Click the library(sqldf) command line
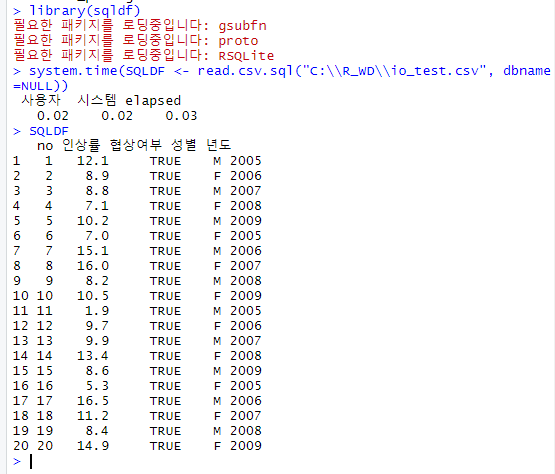This screenshot has height=474, width=555. click(77, 11)
